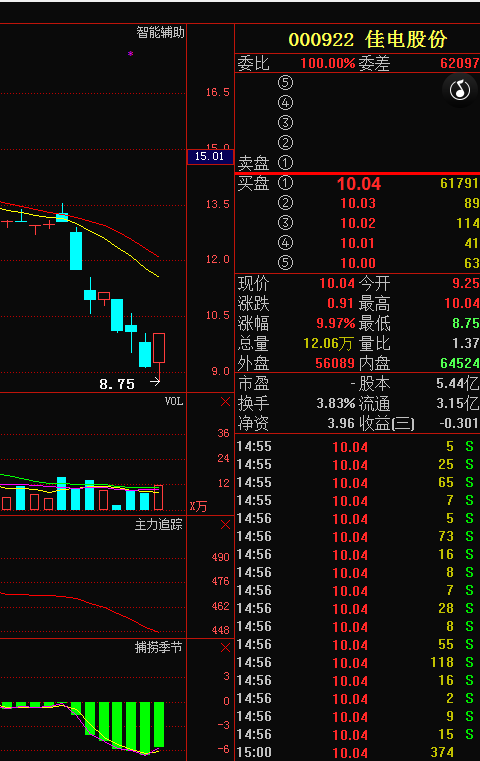Click the round music note floating icon
The image size is (480, 761).
point(460,90)
